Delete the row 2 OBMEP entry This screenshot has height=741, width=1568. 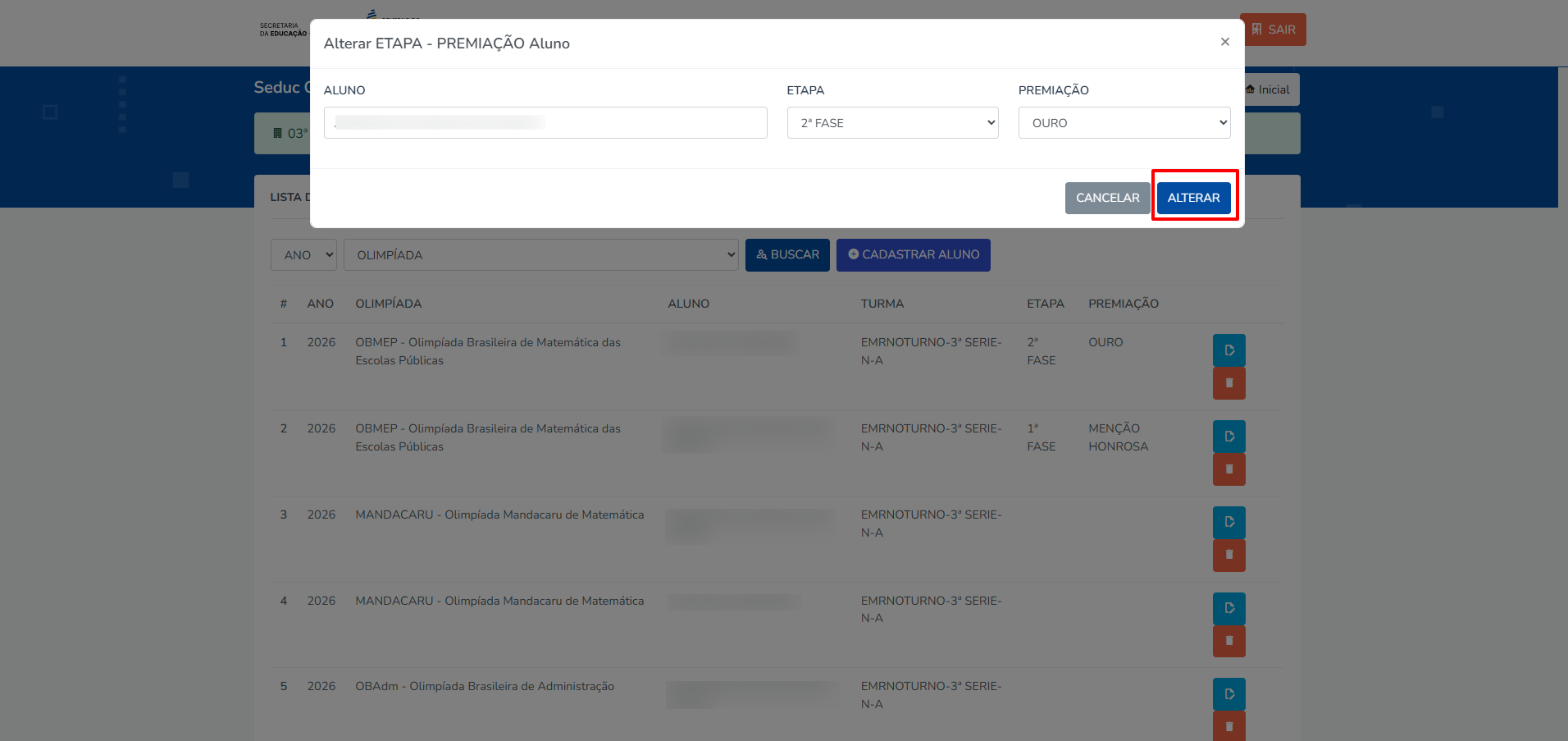pyautogui.click(x=1228, y=469)
